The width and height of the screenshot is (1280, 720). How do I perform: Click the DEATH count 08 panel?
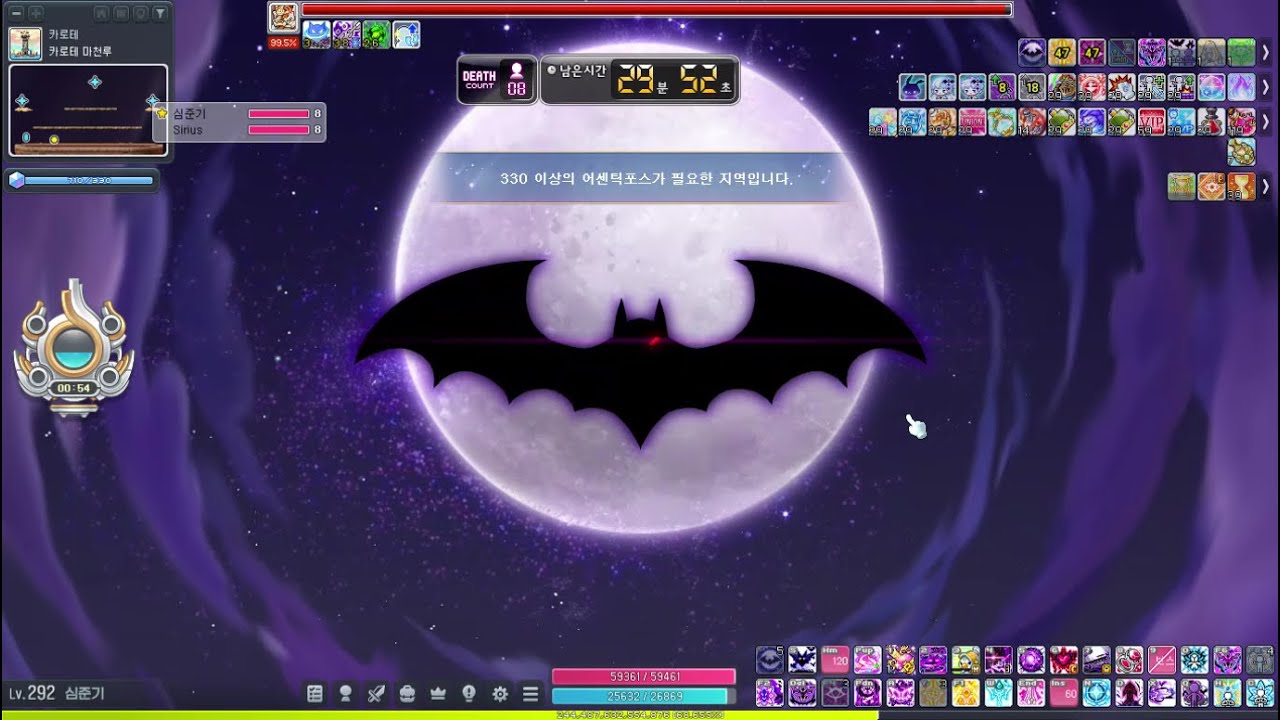point(497,80)
